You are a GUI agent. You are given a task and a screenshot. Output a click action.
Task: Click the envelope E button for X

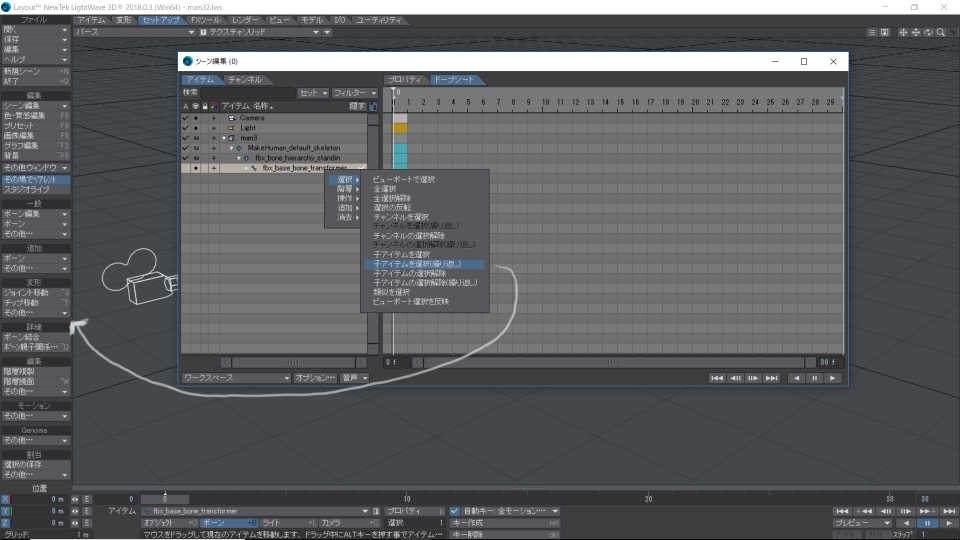pos(87,500)
